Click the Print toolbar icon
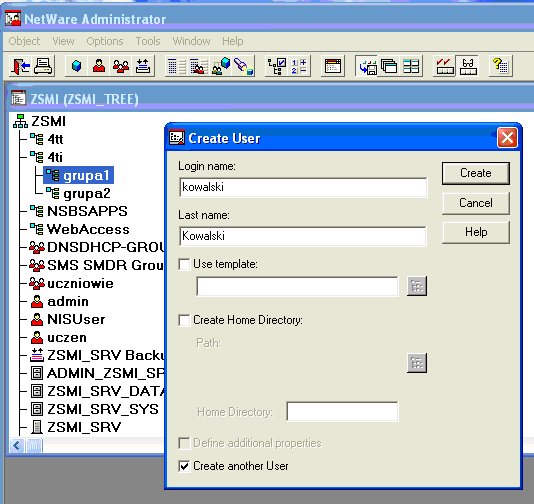The height and width of the screenshot is (504, 534). tap(43, 66)
